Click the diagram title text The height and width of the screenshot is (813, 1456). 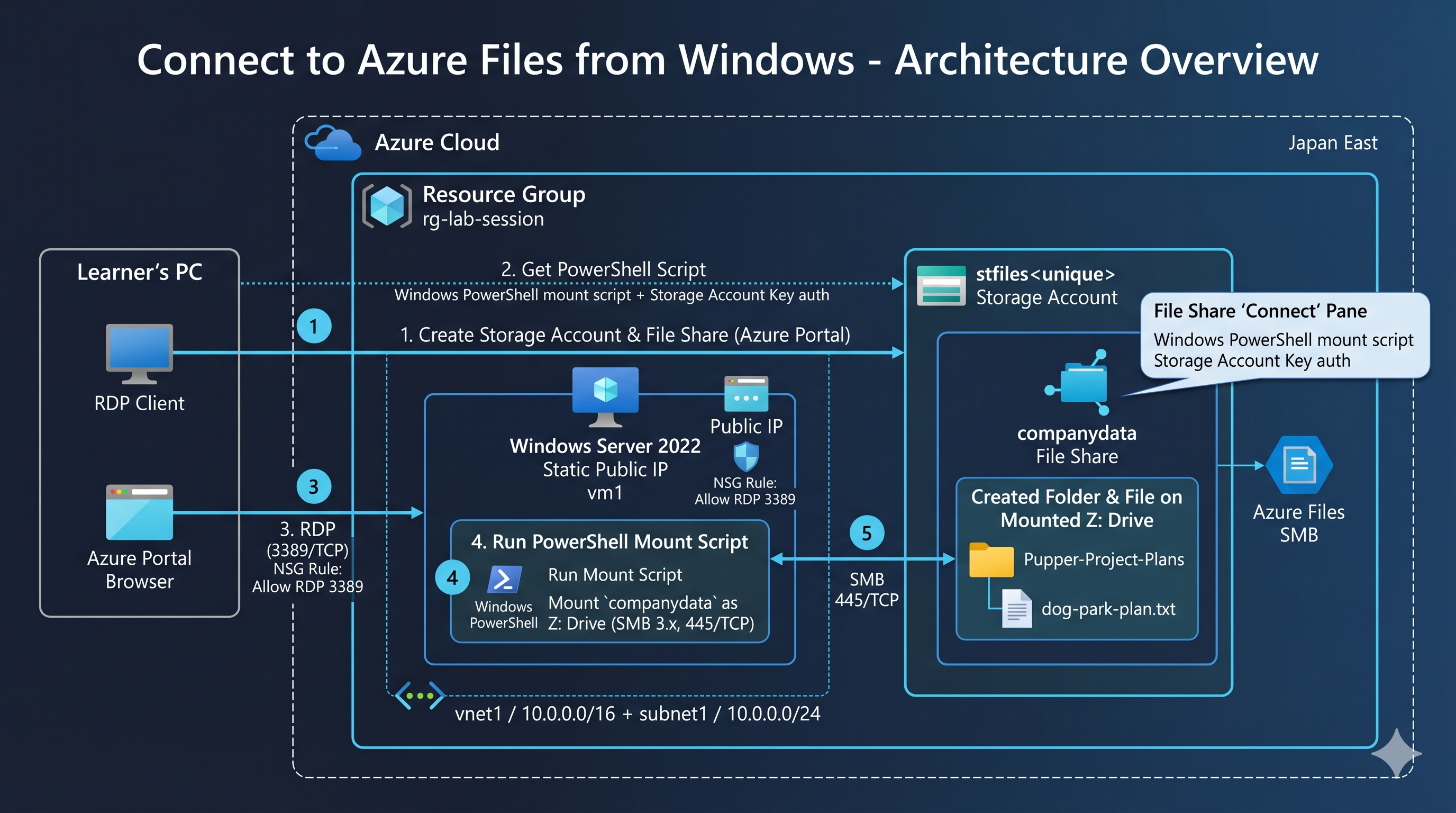pyautogui.click(x=727, y=60)
